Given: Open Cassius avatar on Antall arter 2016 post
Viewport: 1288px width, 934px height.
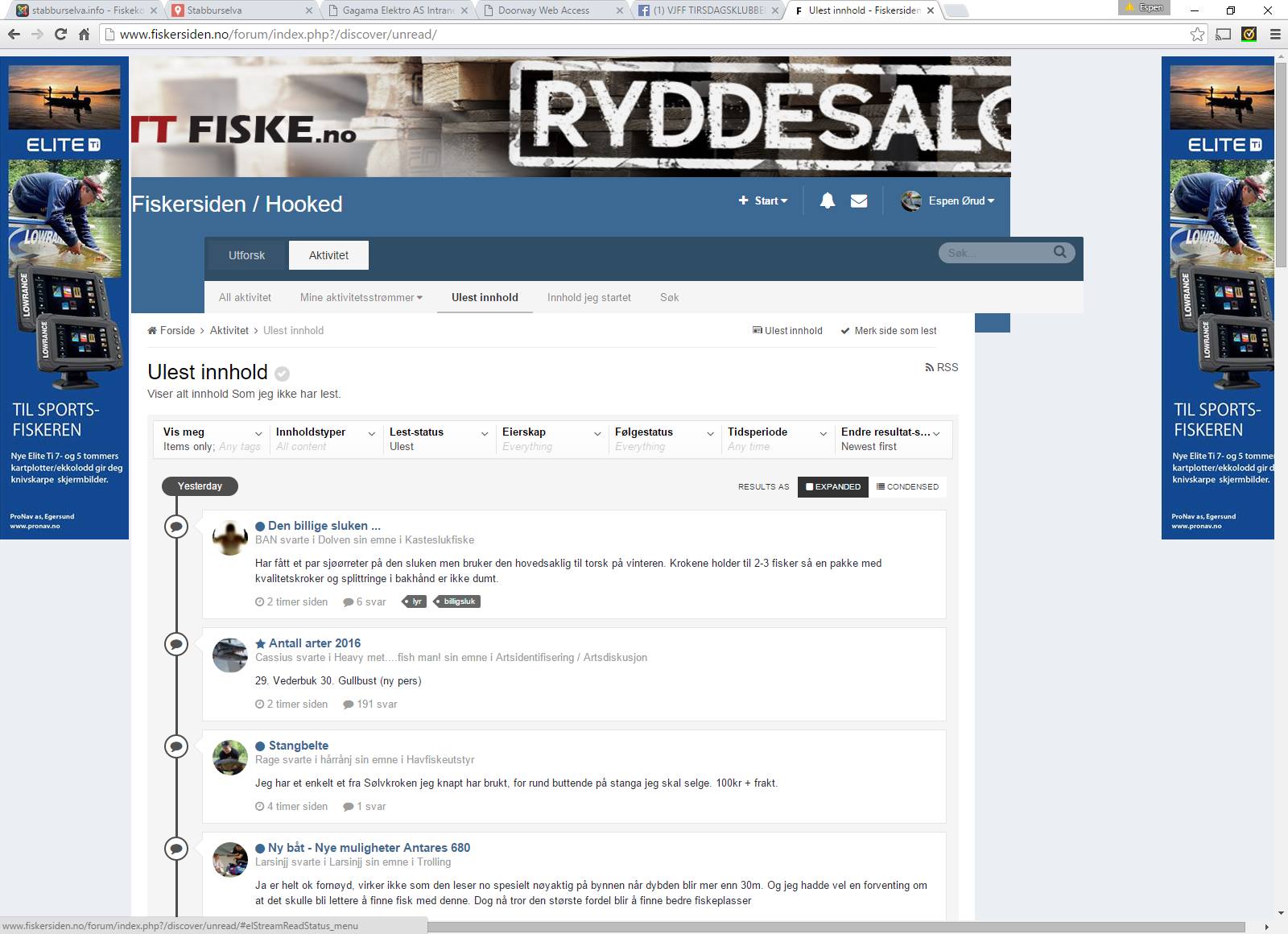Looking at the screenshot, I should click(229, 655).
